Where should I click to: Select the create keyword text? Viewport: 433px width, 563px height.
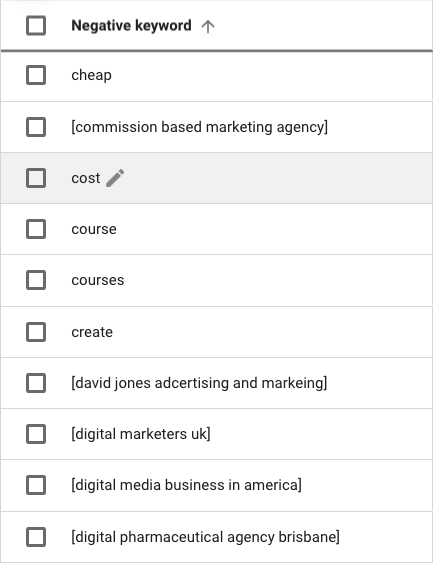coord(92,332)
